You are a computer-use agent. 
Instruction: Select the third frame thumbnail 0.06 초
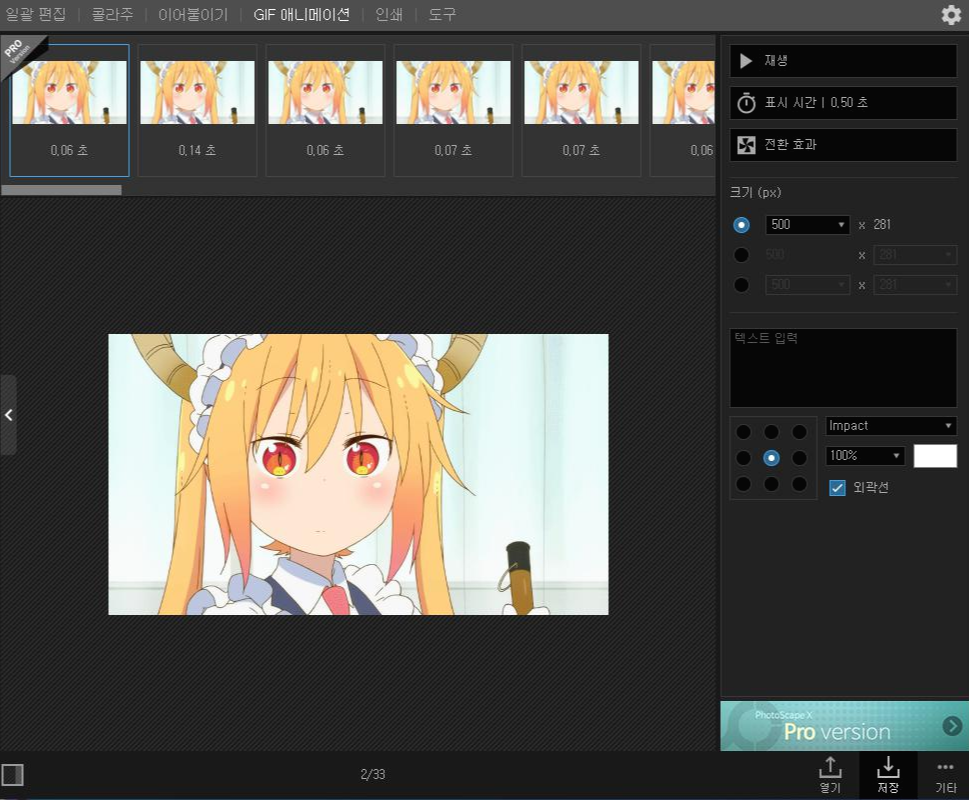pyautogui.click(x=325, y=110)
